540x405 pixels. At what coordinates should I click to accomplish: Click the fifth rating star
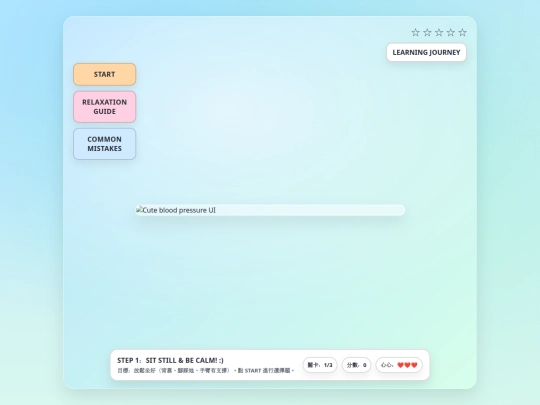[x=463, y=33]
